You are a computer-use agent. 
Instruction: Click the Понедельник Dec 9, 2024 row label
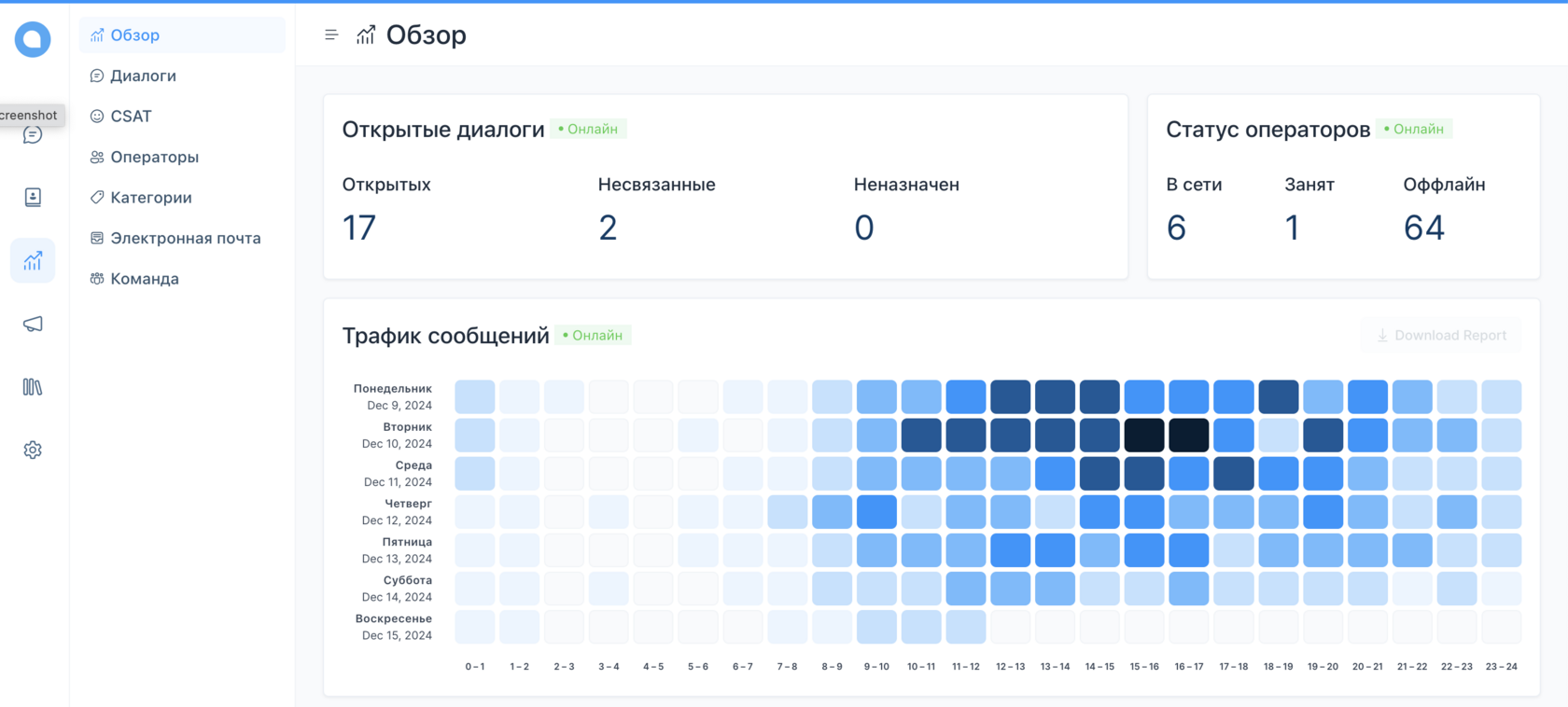393,396
